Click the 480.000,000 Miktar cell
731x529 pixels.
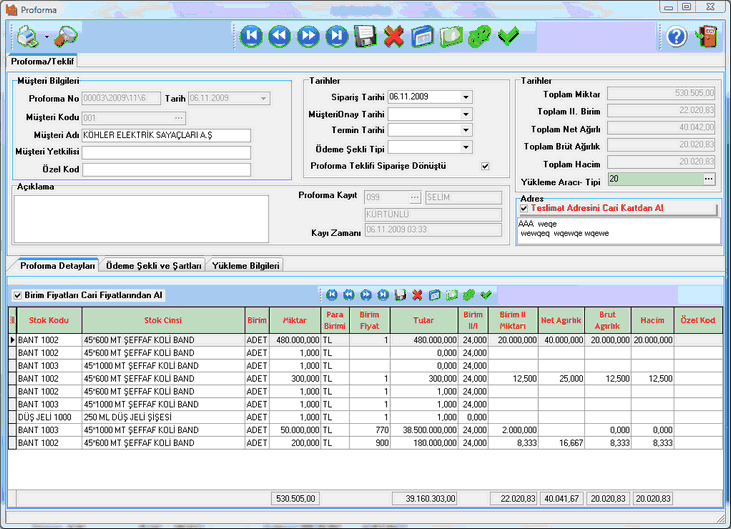tap(295, 340)
